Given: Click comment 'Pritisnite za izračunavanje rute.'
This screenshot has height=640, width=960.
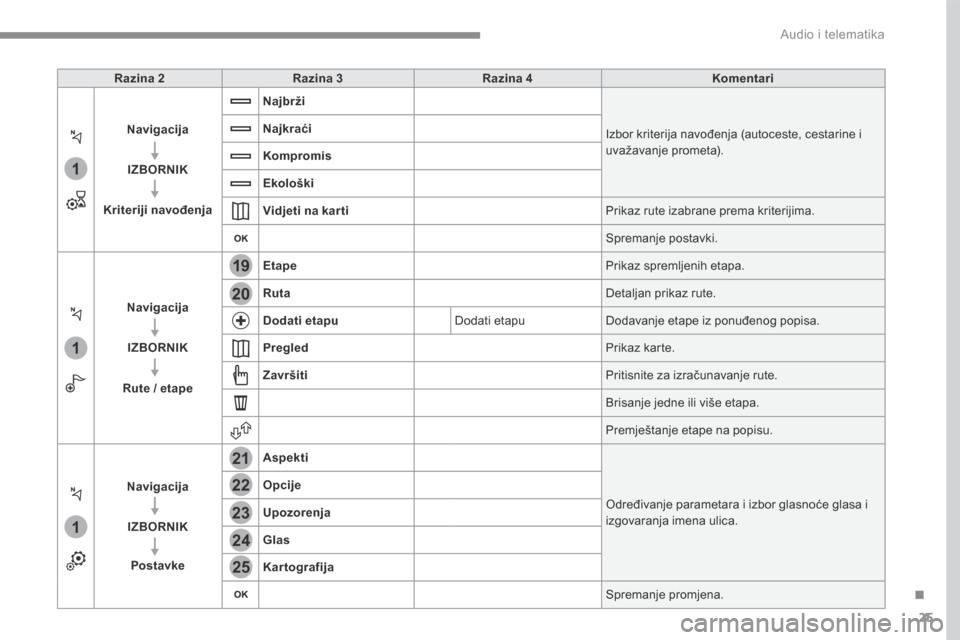Looking at the screenshot, I should [x=691, y=375].
